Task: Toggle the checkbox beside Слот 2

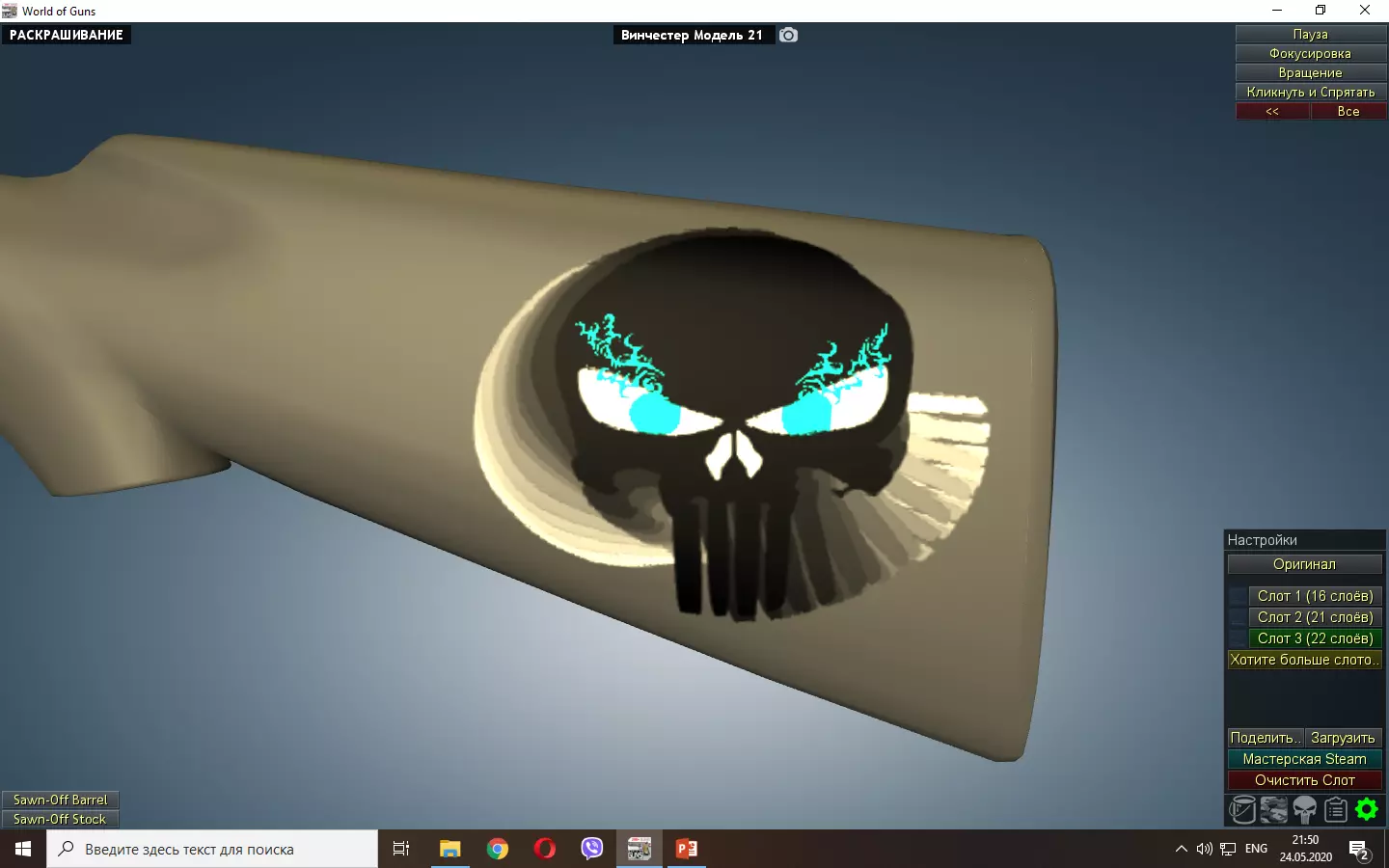Action: [1238, 617]
